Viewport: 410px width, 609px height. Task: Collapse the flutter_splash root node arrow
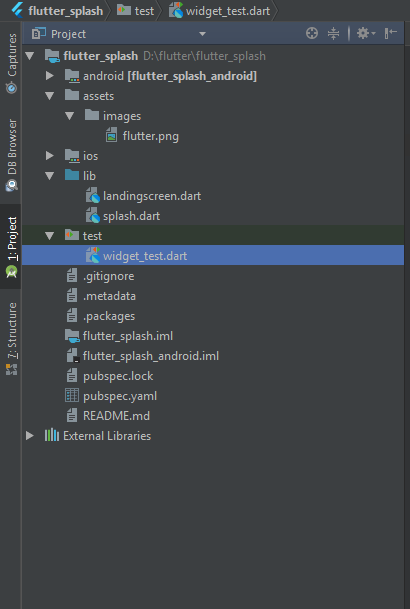point(30,56)
